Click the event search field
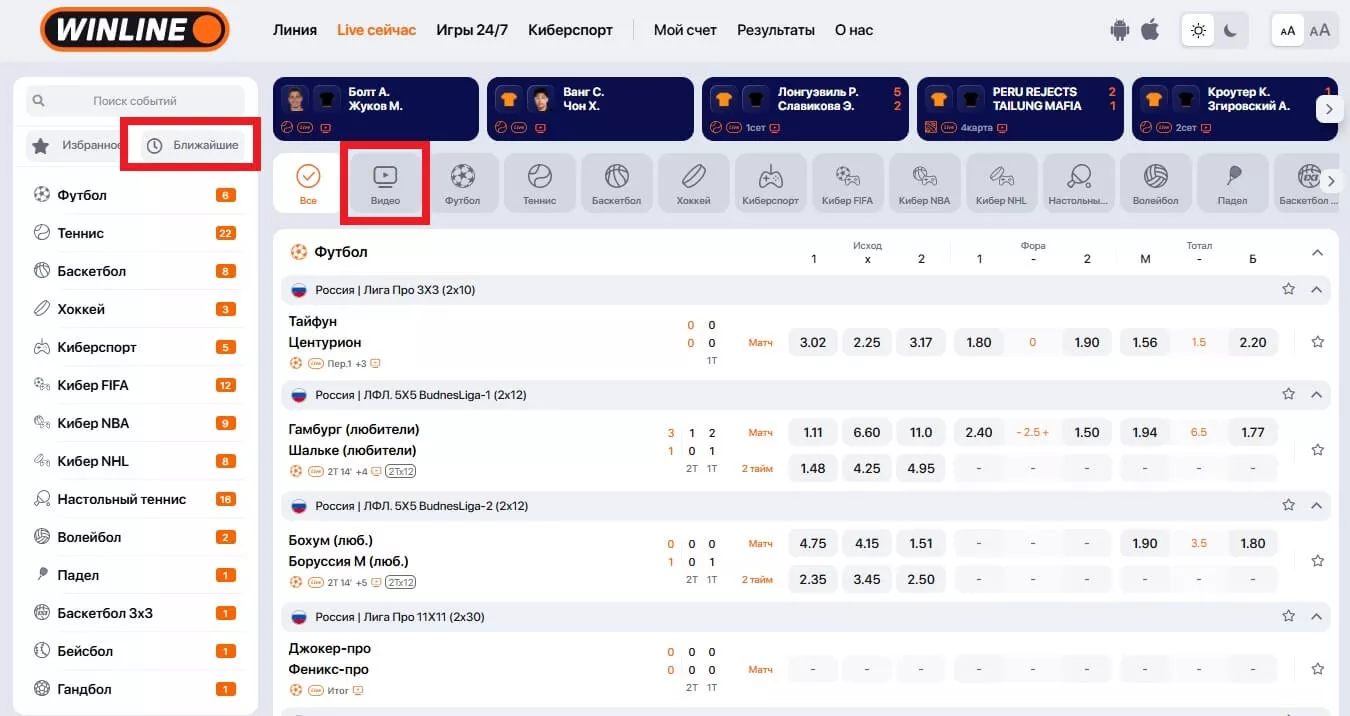 pos(135,101)
